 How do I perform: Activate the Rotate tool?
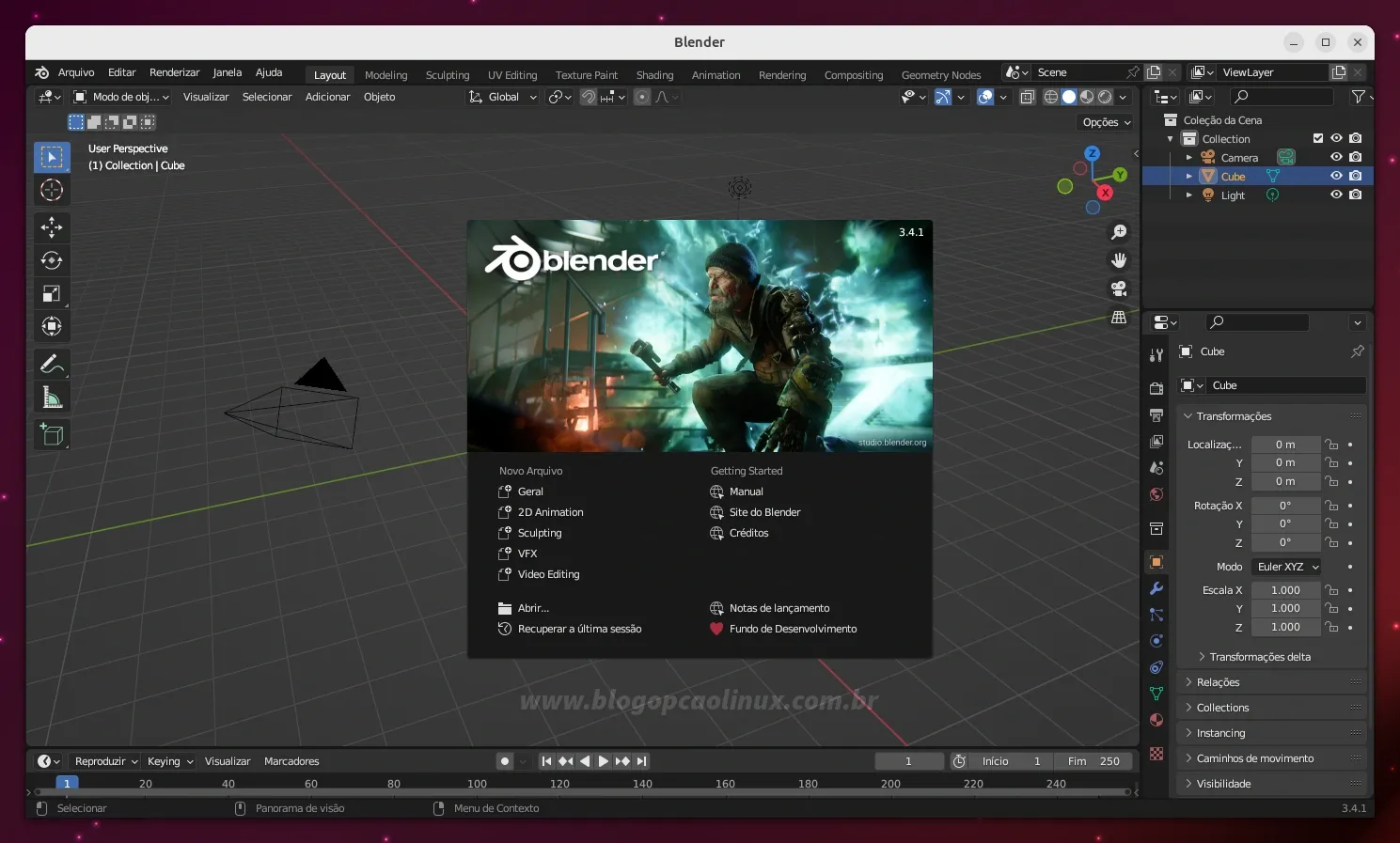pyautogui.click(x=52, y=260)
